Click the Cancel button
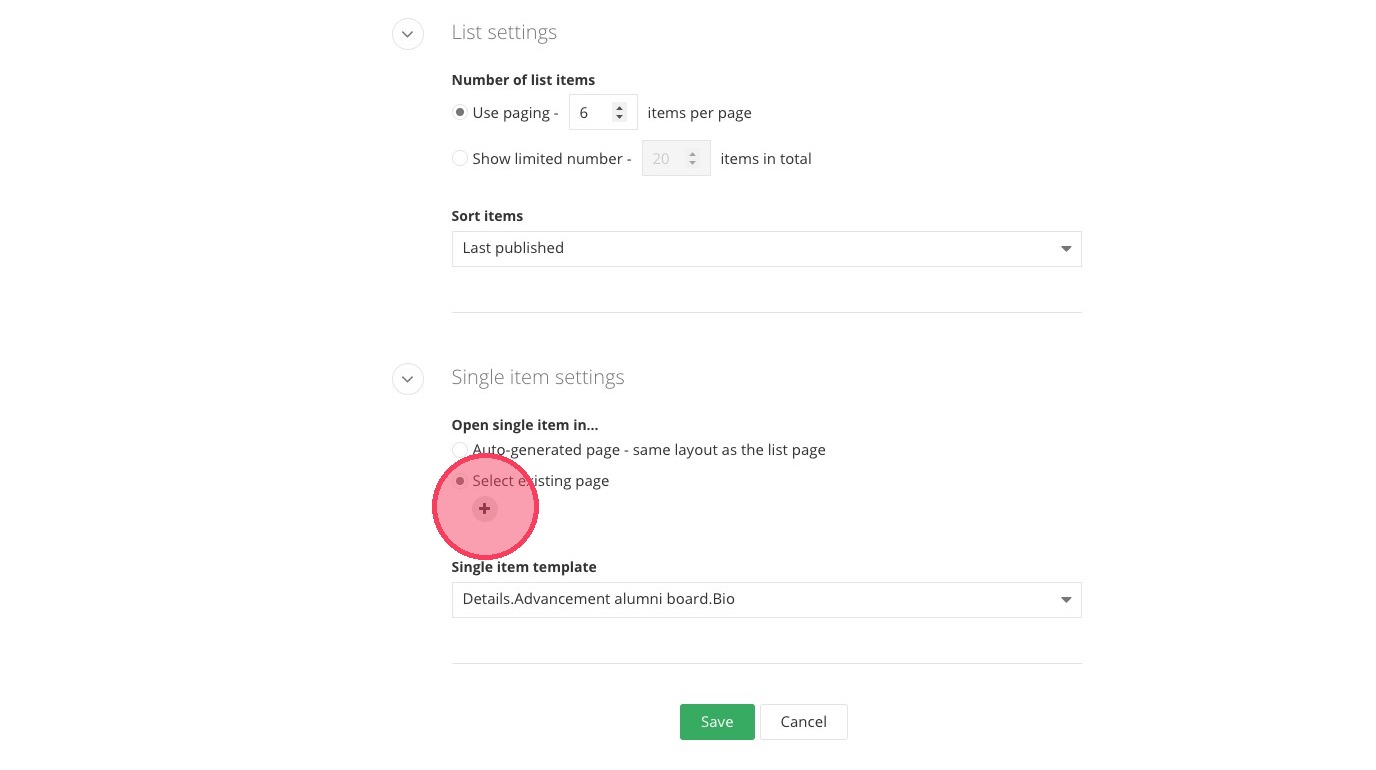1376x770 pixels. click(803, 722)
